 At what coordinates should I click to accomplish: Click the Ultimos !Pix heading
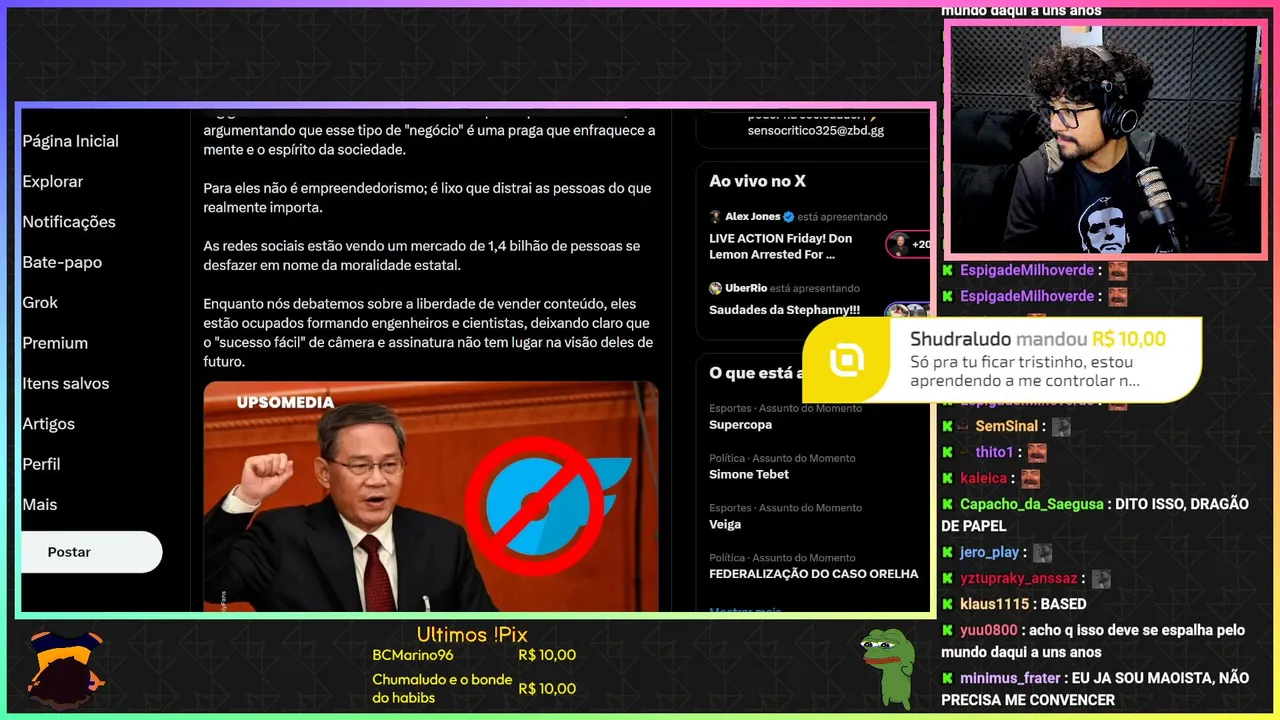(x=472, y=635)
